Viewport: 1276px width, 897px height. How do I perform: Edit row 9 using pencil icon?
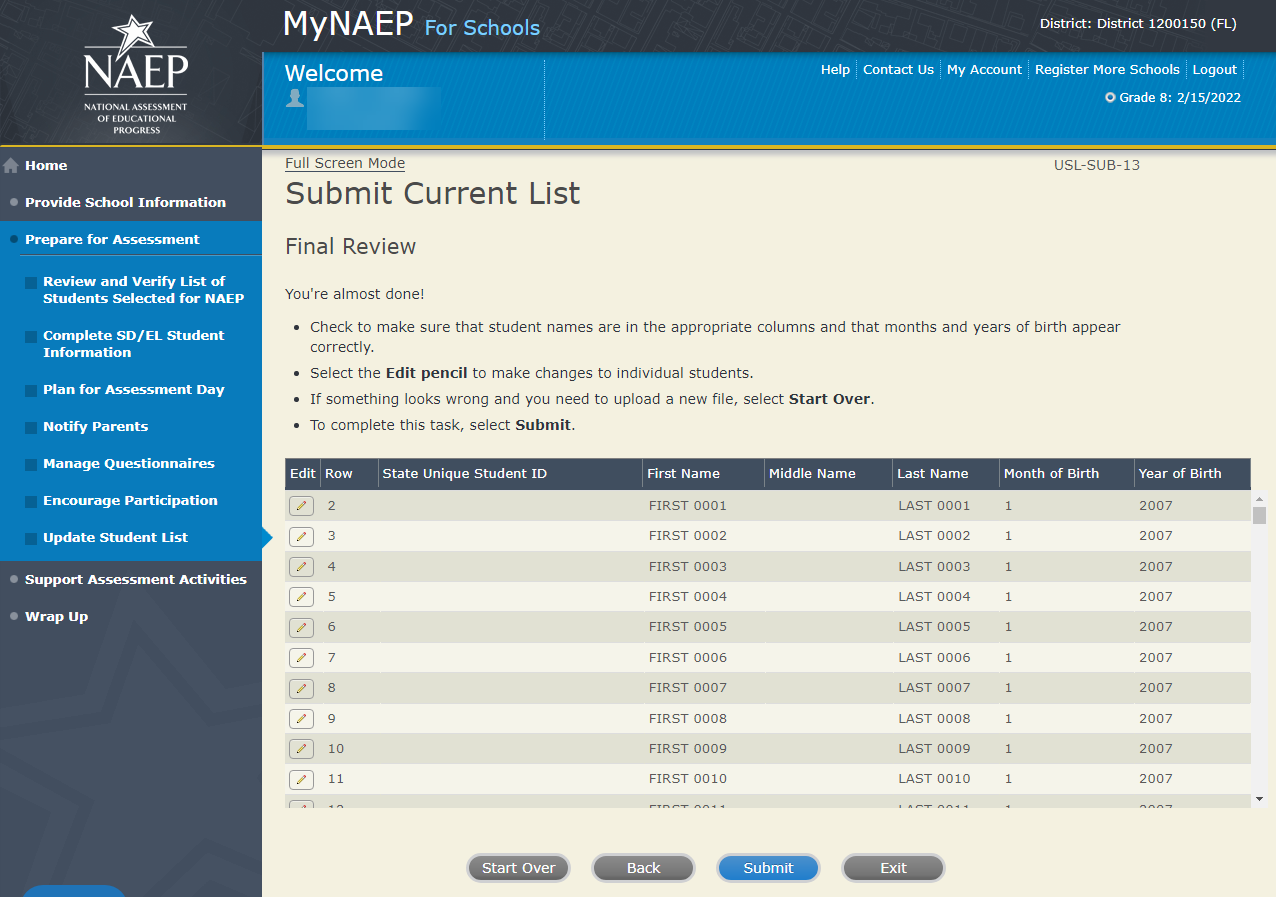(301, 719)
